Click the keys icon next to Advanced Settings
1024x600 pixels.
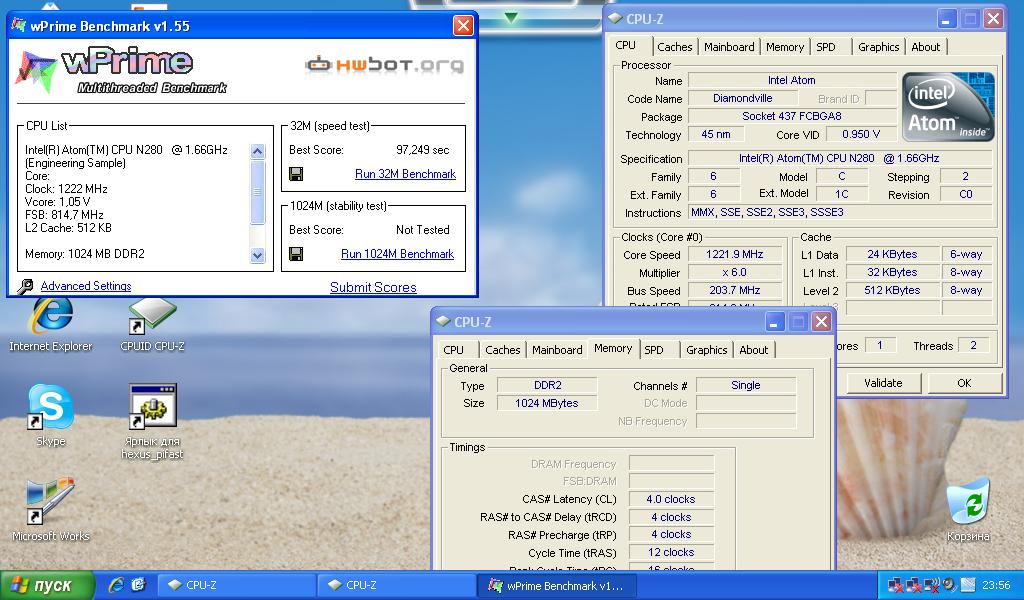pos(25,286)
